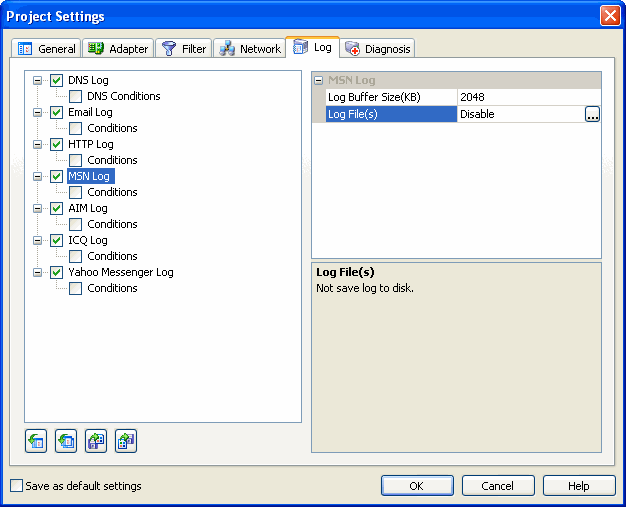This screenshot has height=507, width=626.
Task: Click the Cancel button
Action: 498,485
